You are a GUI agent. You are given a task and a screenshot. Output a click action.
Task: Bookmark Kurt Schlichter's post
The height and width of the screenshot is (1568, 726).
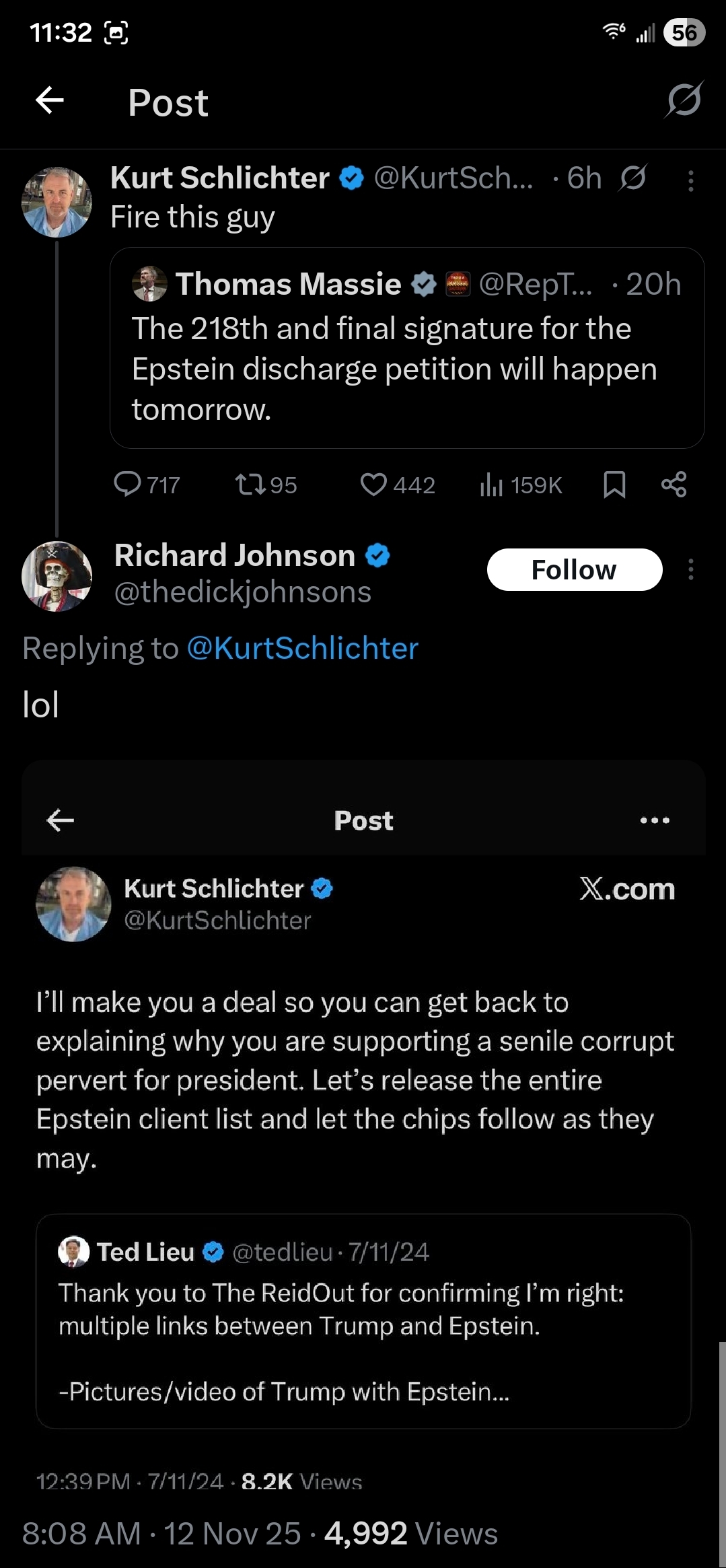point(614,485)
